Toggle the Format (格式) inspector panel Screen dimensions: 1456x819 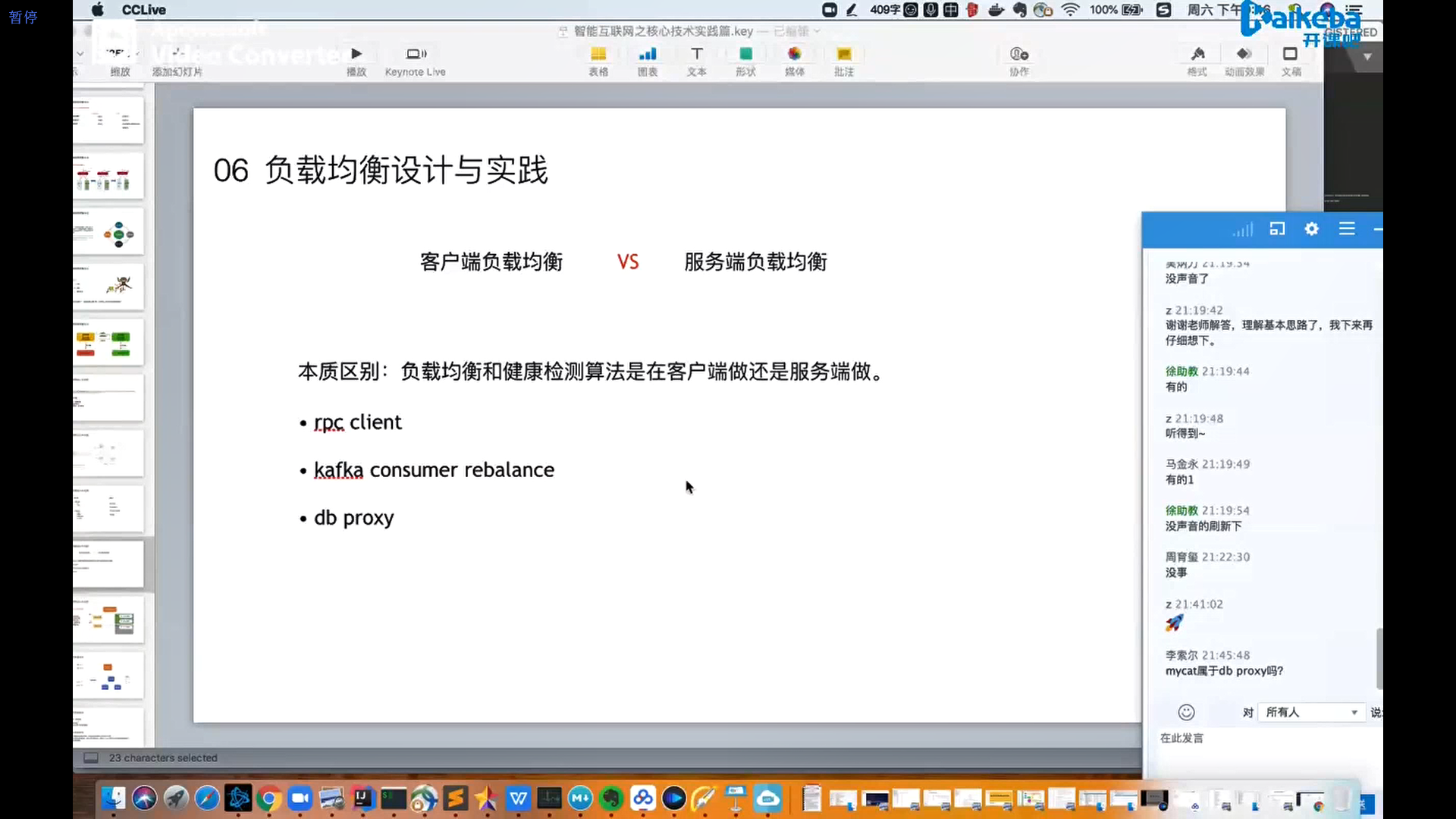tap(1197, 55)
